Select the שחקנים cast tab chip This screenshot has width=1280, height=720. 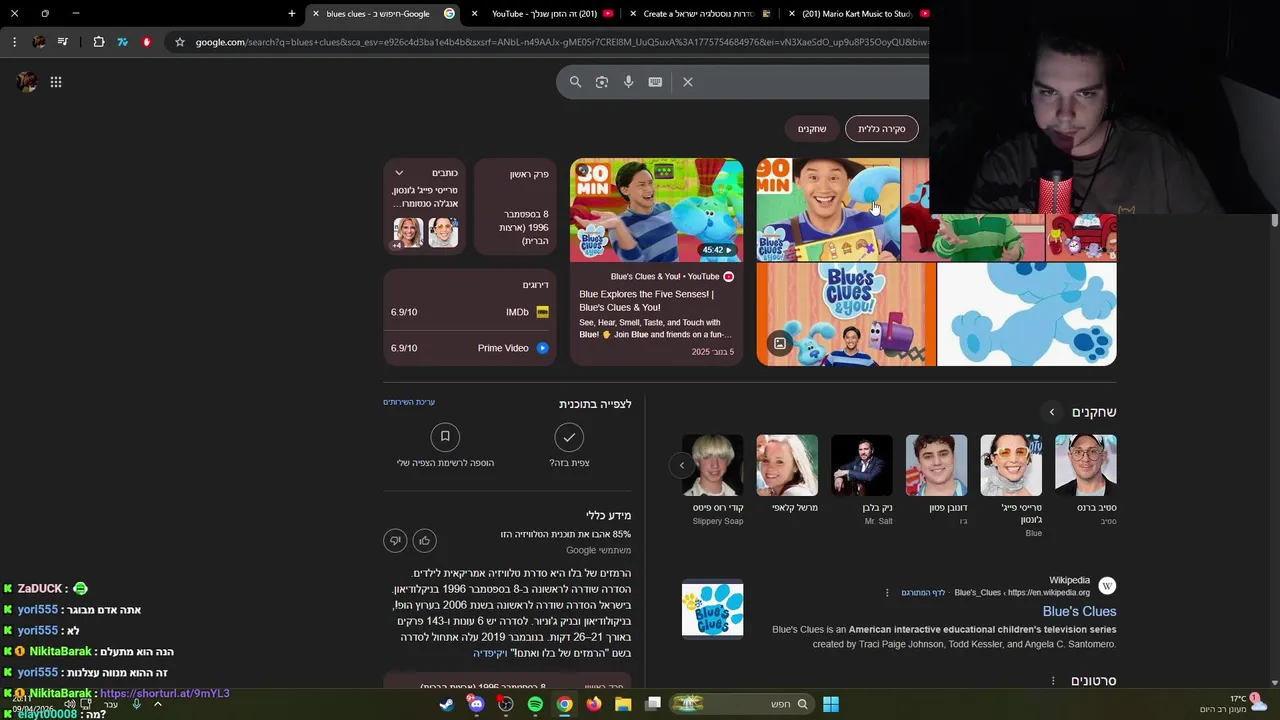point(812,129)
